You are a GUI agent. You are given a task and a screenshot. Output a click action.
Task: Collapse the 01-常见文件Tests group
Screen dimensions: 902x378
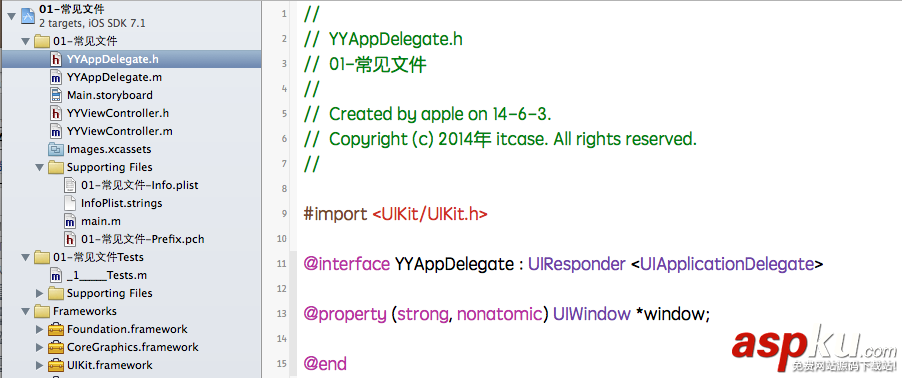point(25,257)
